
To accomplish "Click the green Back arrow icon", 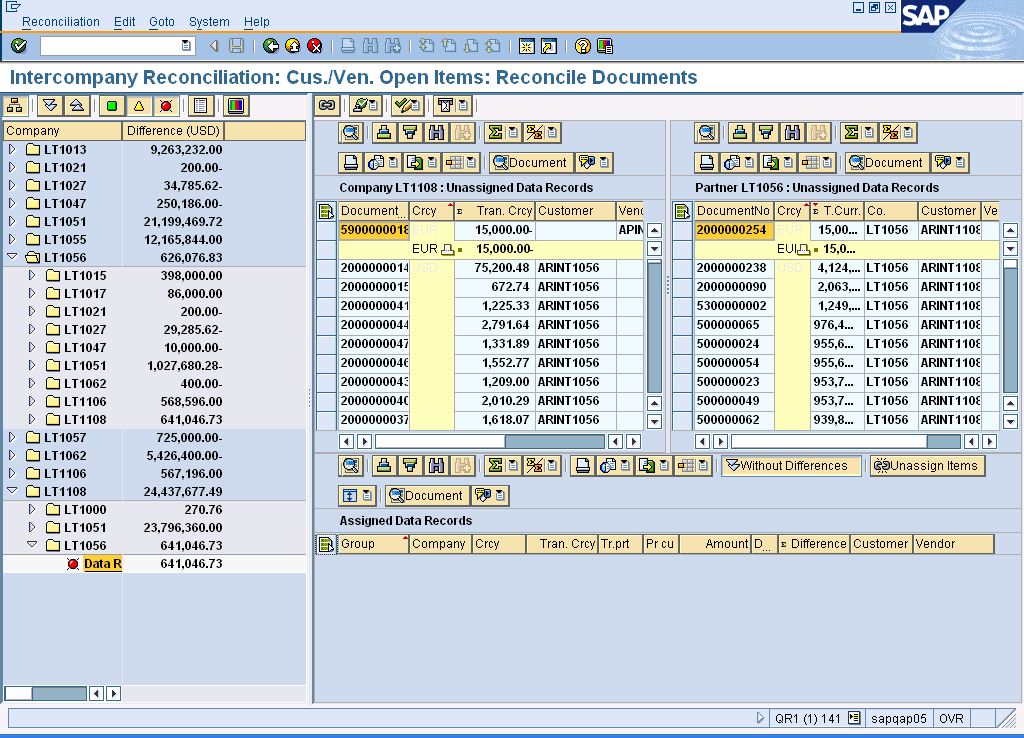I will 270,46.
